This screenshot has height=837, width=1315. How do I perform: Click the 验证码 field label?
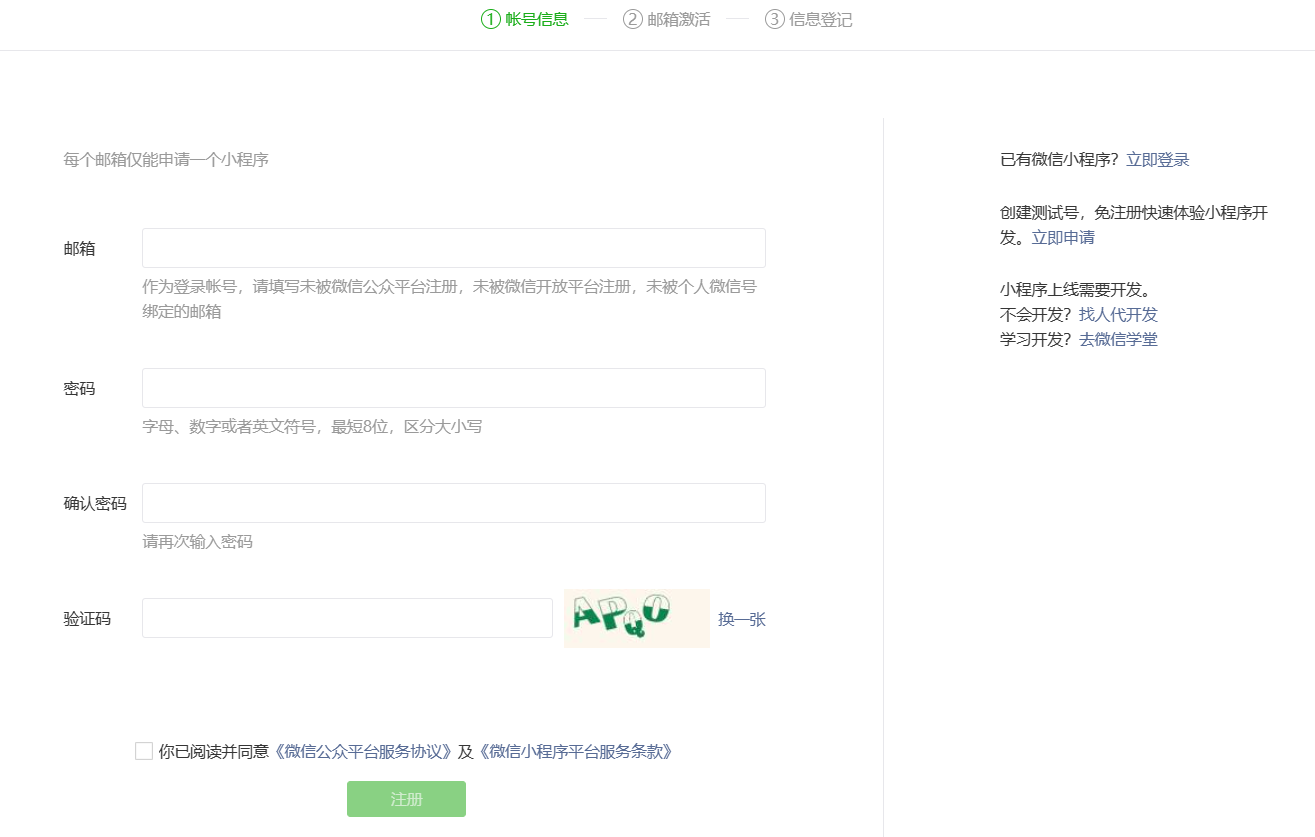pyautogui.click(x=87, y=619)
